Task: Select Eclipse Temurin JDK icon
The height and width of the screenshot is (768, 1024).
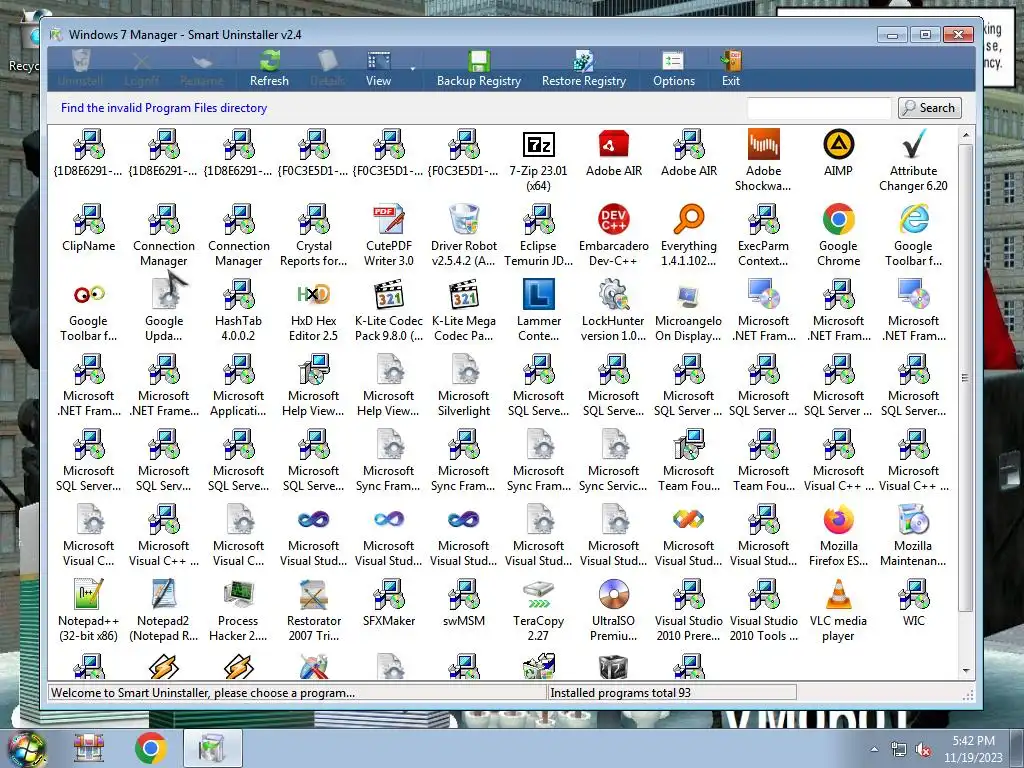Action: (539, 235)
